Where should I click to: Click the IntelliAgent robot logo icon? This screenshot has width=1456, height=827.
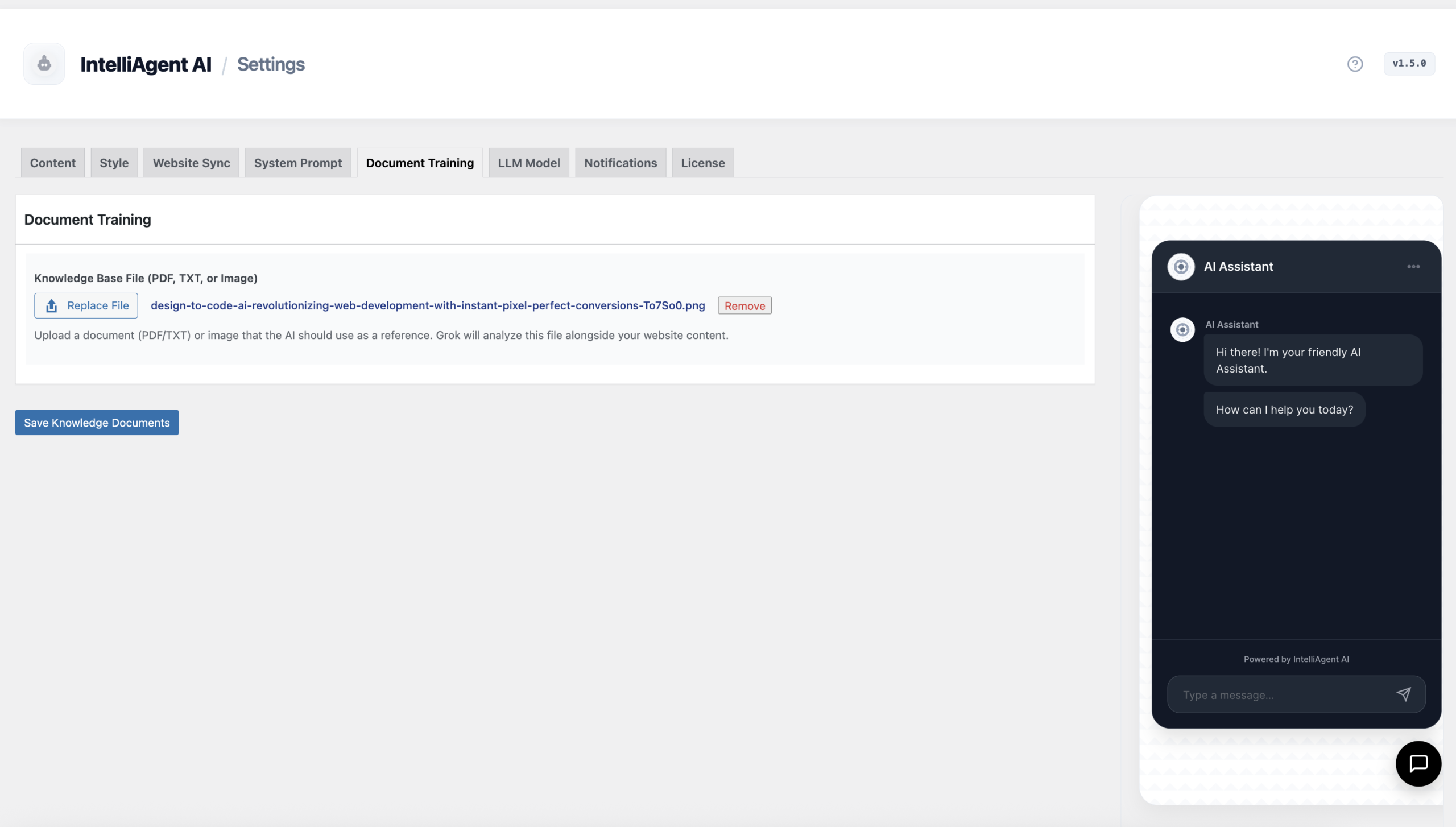[44, 64]
